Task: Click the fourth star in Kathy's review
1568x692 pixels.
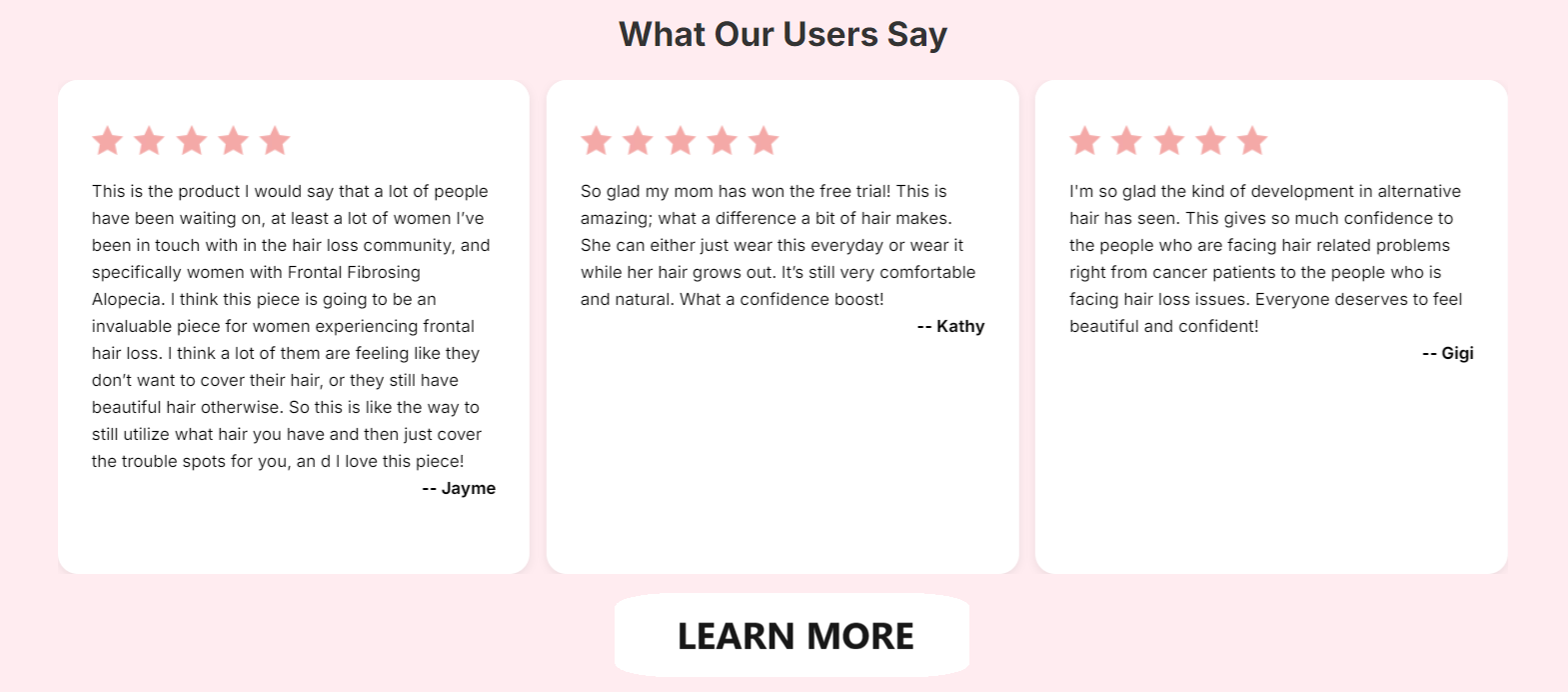Action: [722, 141]
